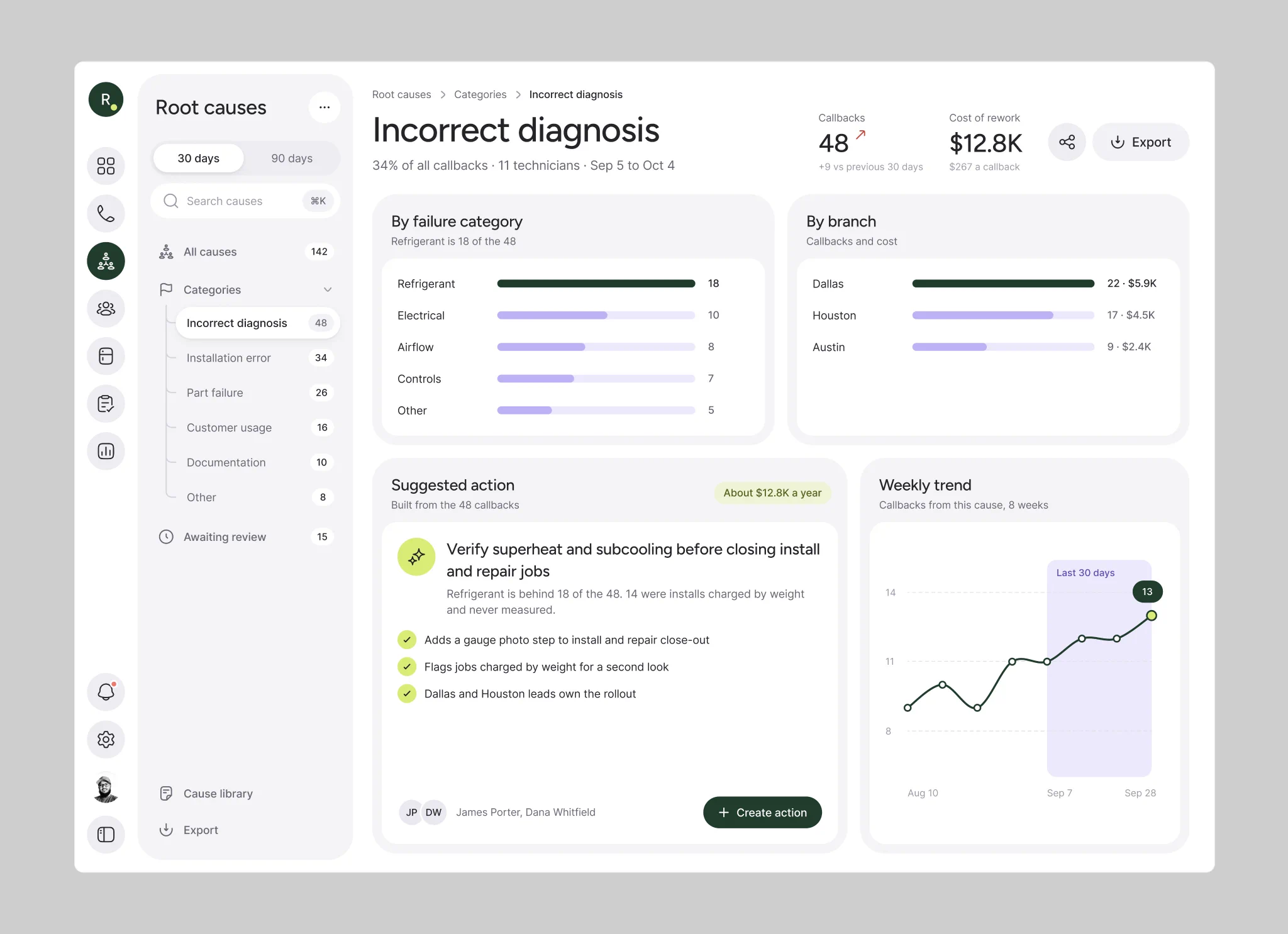
Task: Select the Documentation category
Action: pyautogui.click(x=258, y=462)
